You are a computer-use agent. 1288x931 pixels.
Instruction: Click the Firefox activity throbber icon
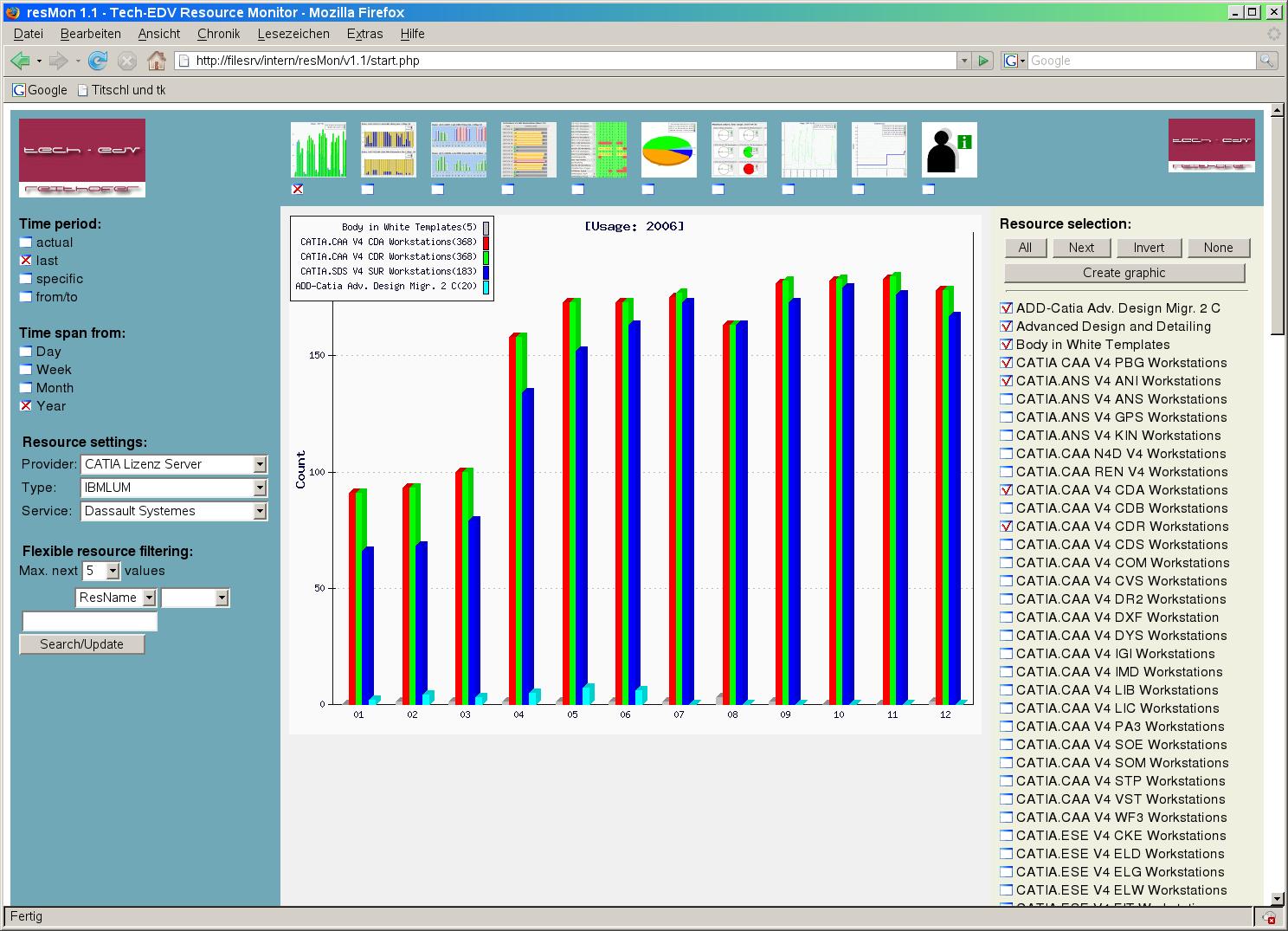pyautogui.click(x=1274, y=34)
